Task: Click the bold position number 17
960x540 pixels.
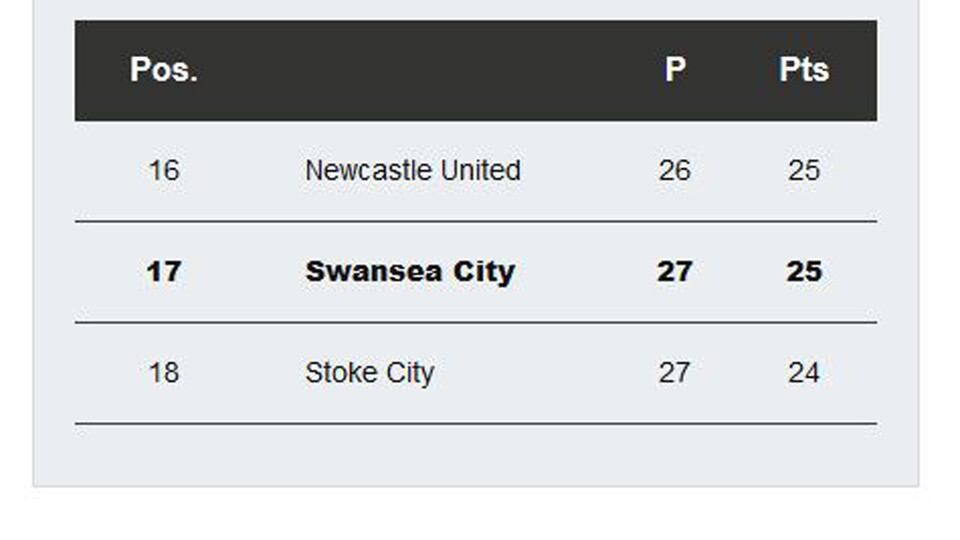Action: [x=164, y=272]
